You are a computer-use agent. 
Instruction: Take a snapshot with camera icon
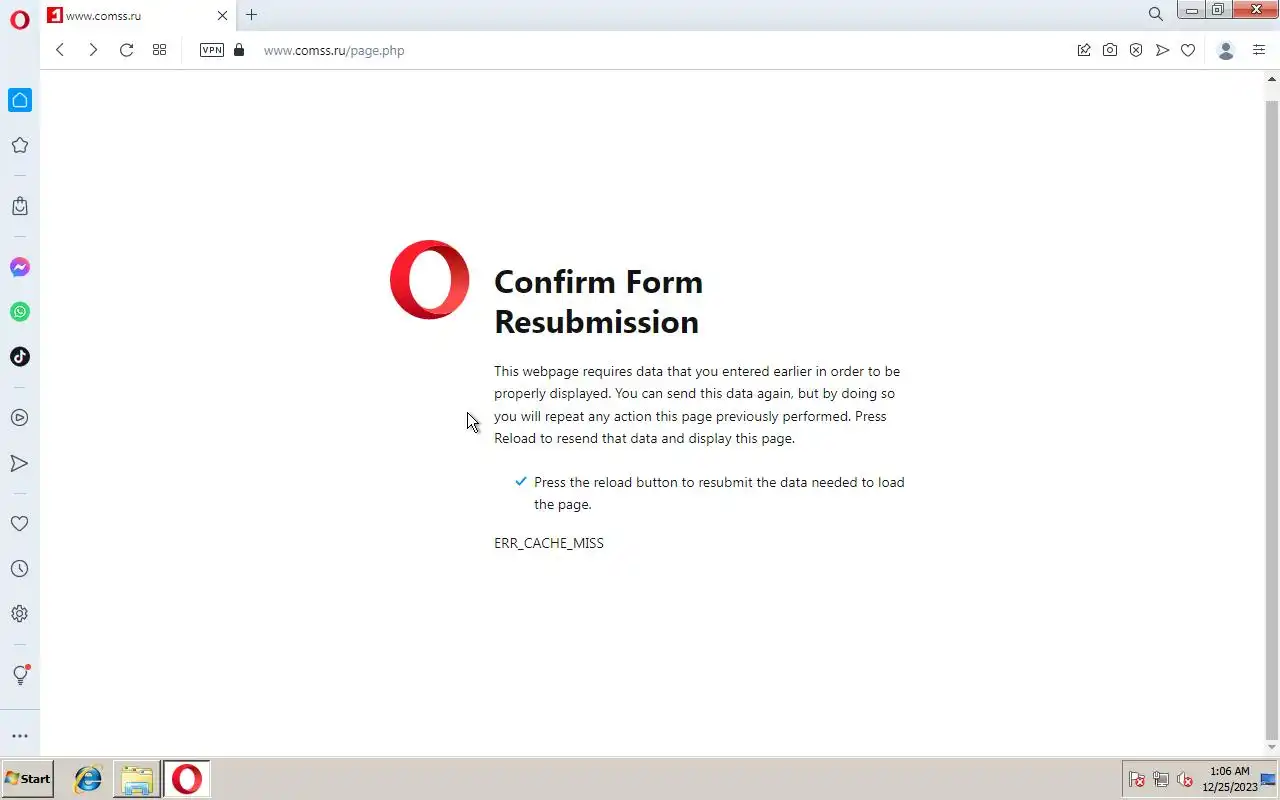1110,50
